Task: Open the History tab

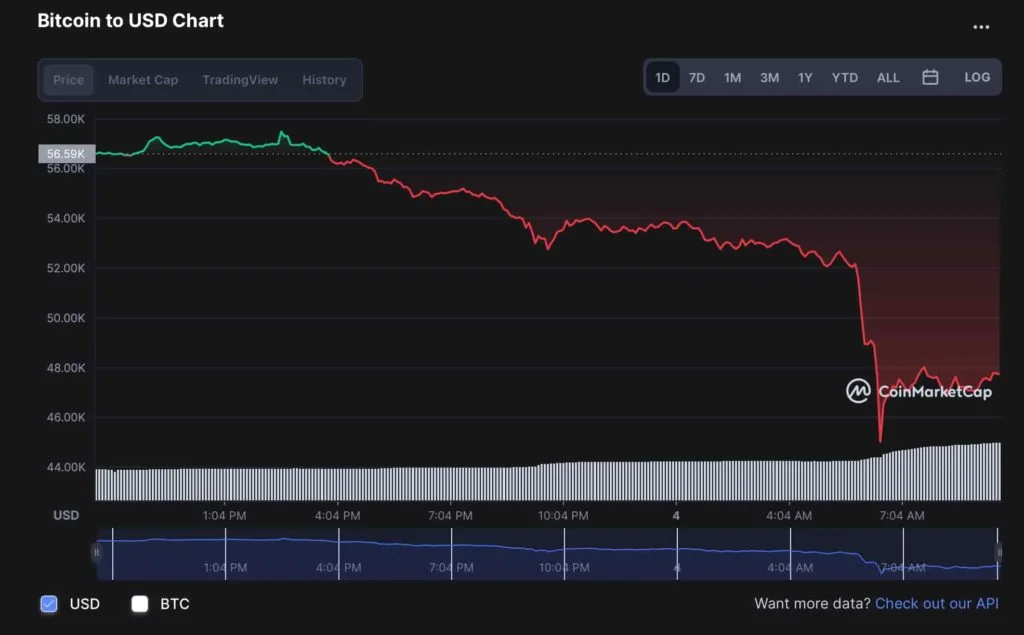Action: 324,80
